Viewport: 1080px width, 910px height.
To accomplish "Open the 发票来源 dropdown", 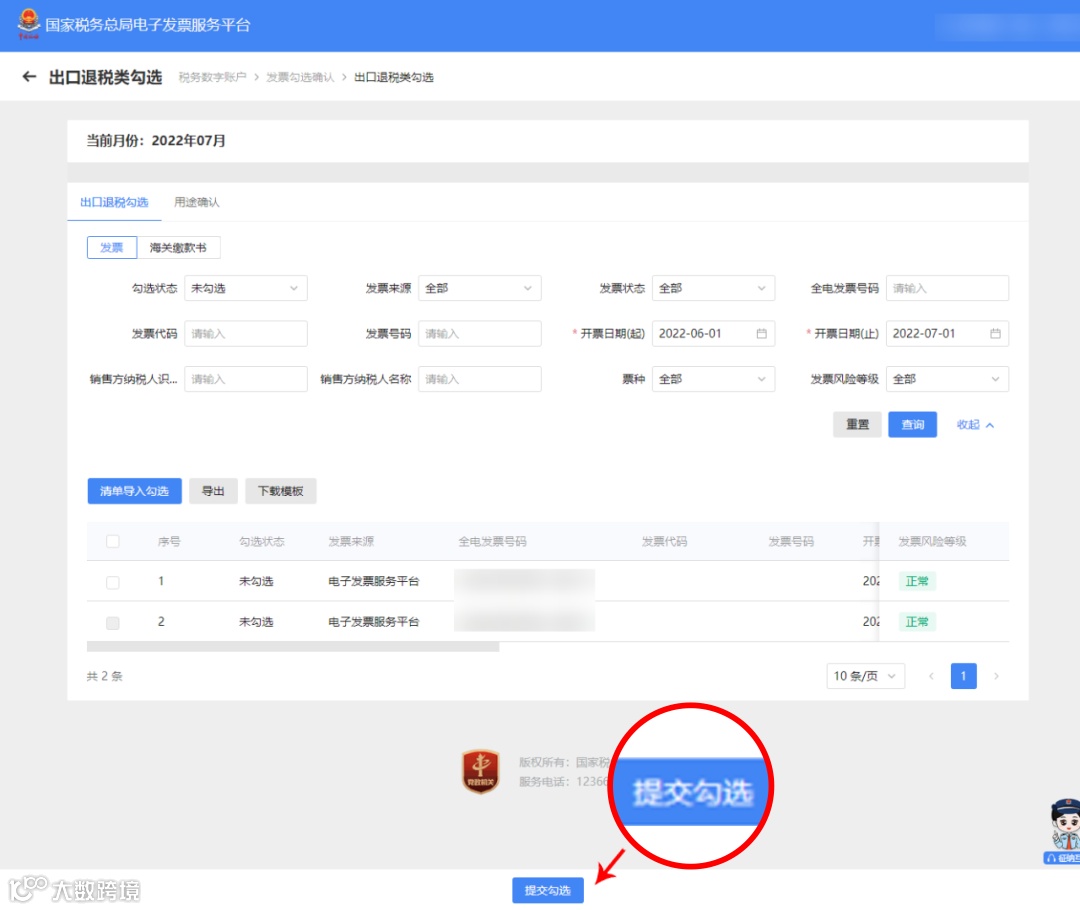I will (x=479, y=288).
